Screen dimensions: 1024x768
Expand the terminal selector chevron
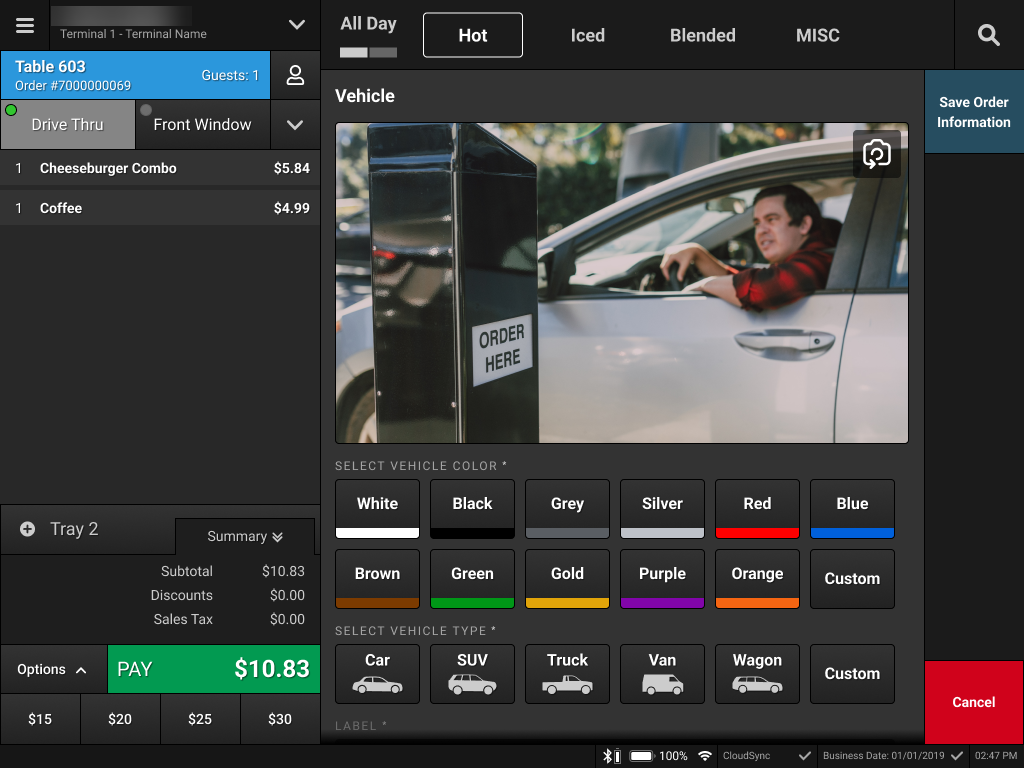(296, 24)
